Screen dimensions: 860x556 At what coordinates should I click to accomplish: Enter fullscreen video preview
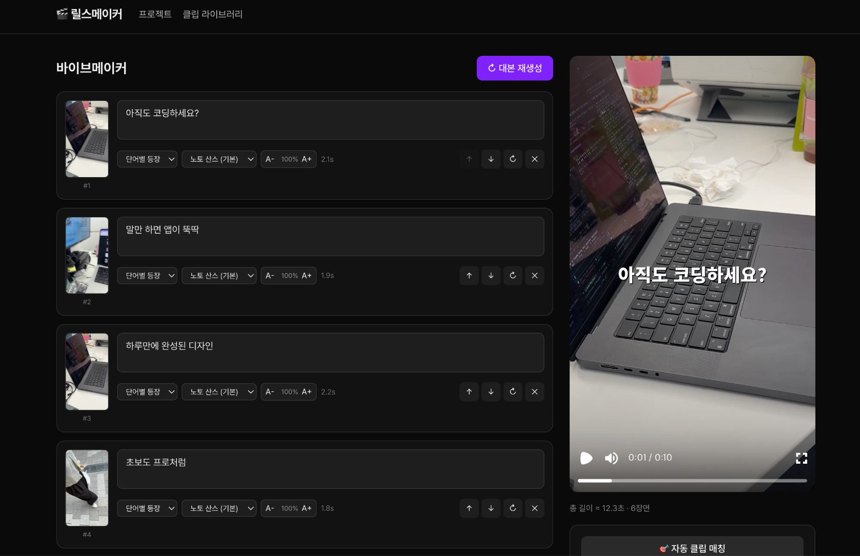click(801, 458)
